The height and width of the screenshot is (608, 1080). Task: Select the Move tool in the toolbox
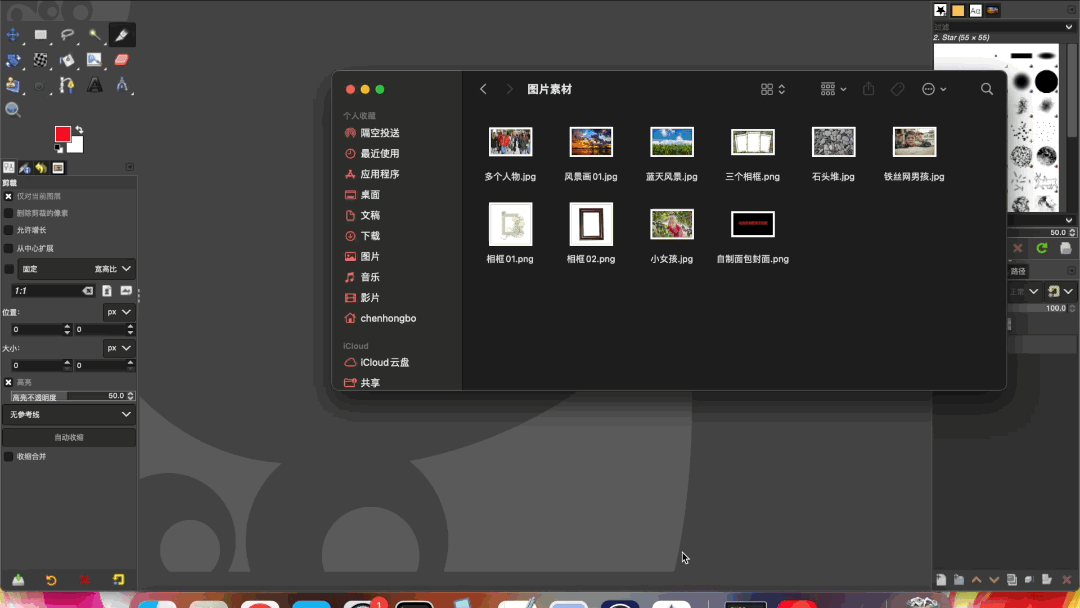pos(13,34)
